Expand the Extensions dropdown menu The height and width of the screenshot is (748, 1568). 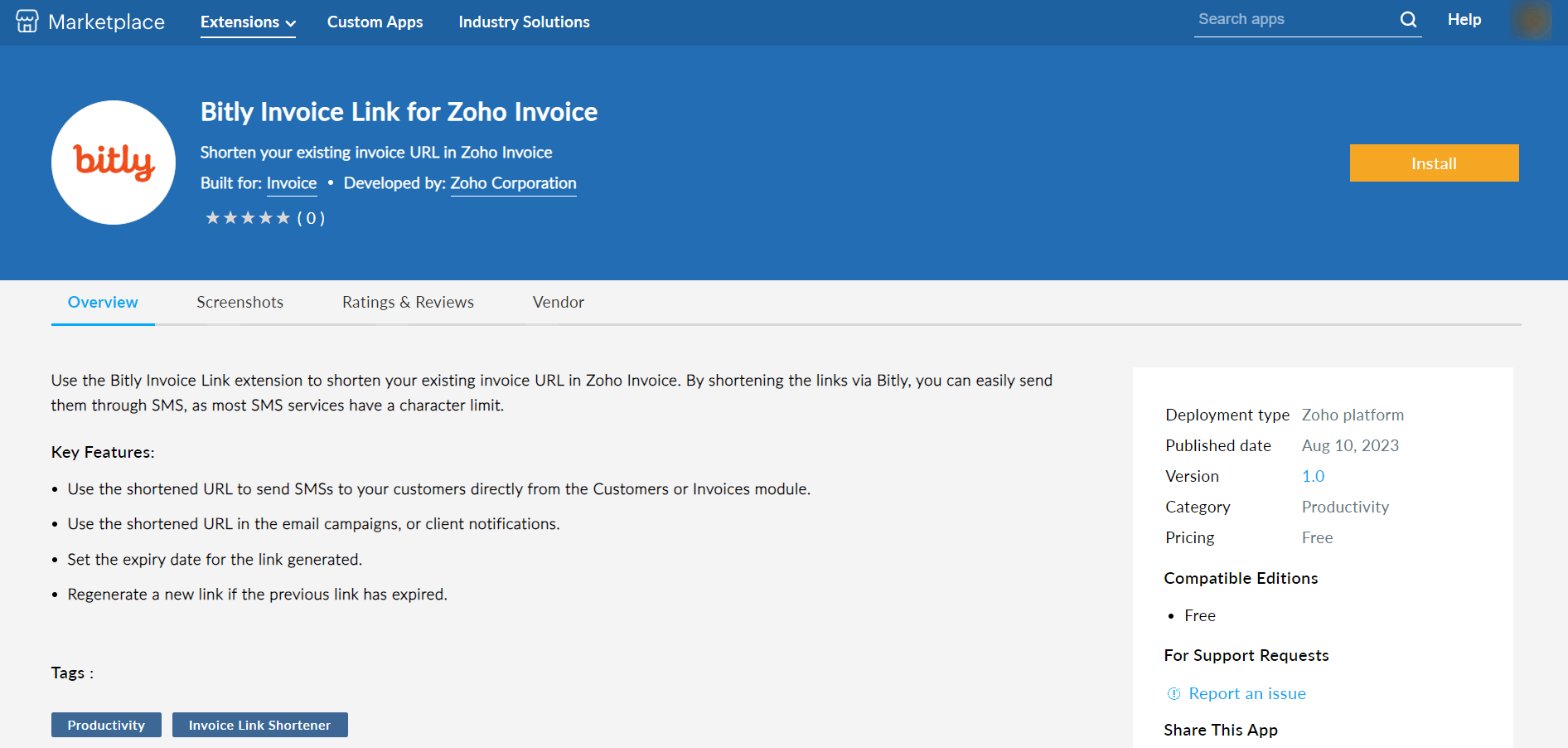point(248,22)
